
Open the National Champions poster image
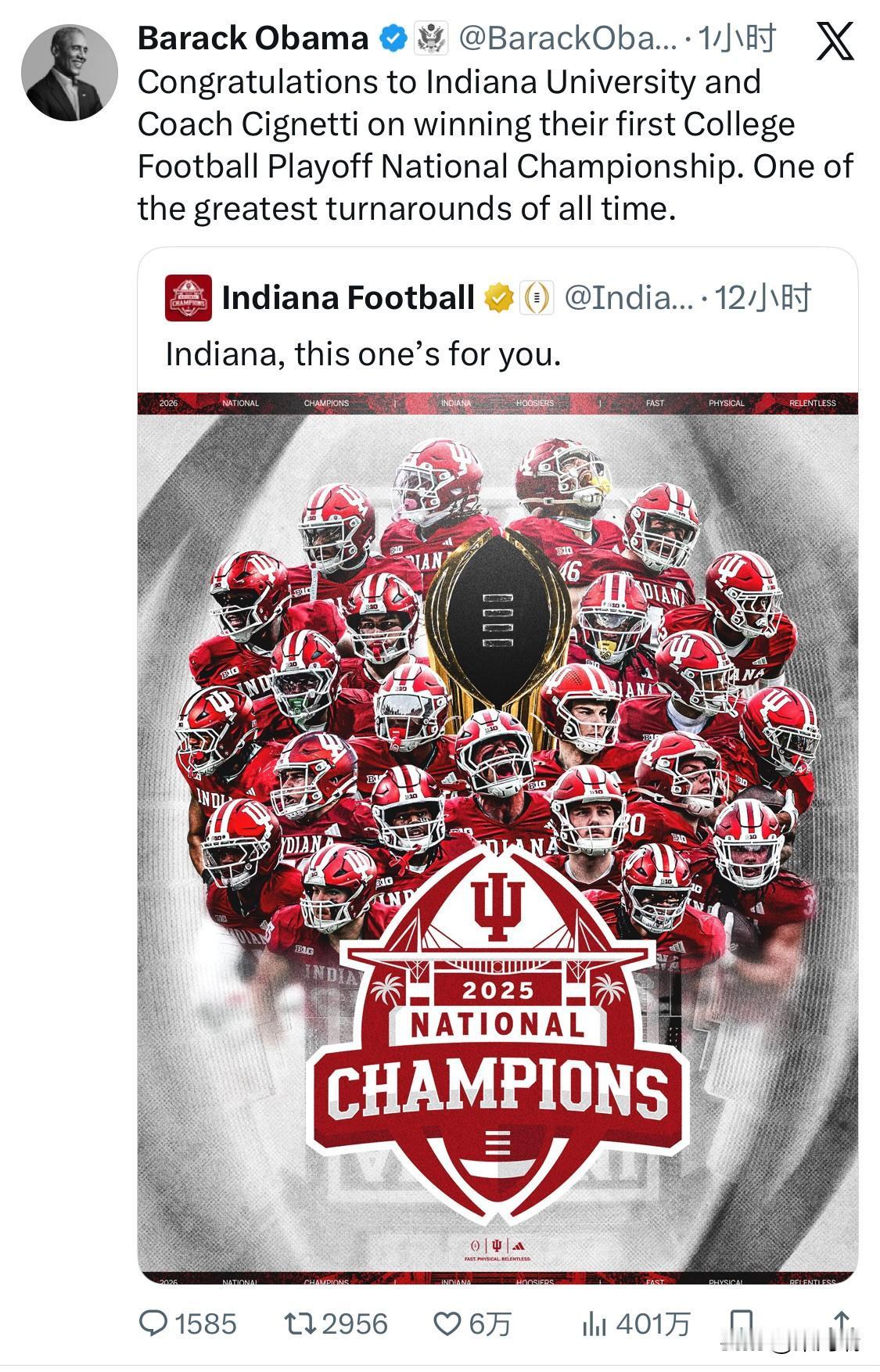coord(497,839)
